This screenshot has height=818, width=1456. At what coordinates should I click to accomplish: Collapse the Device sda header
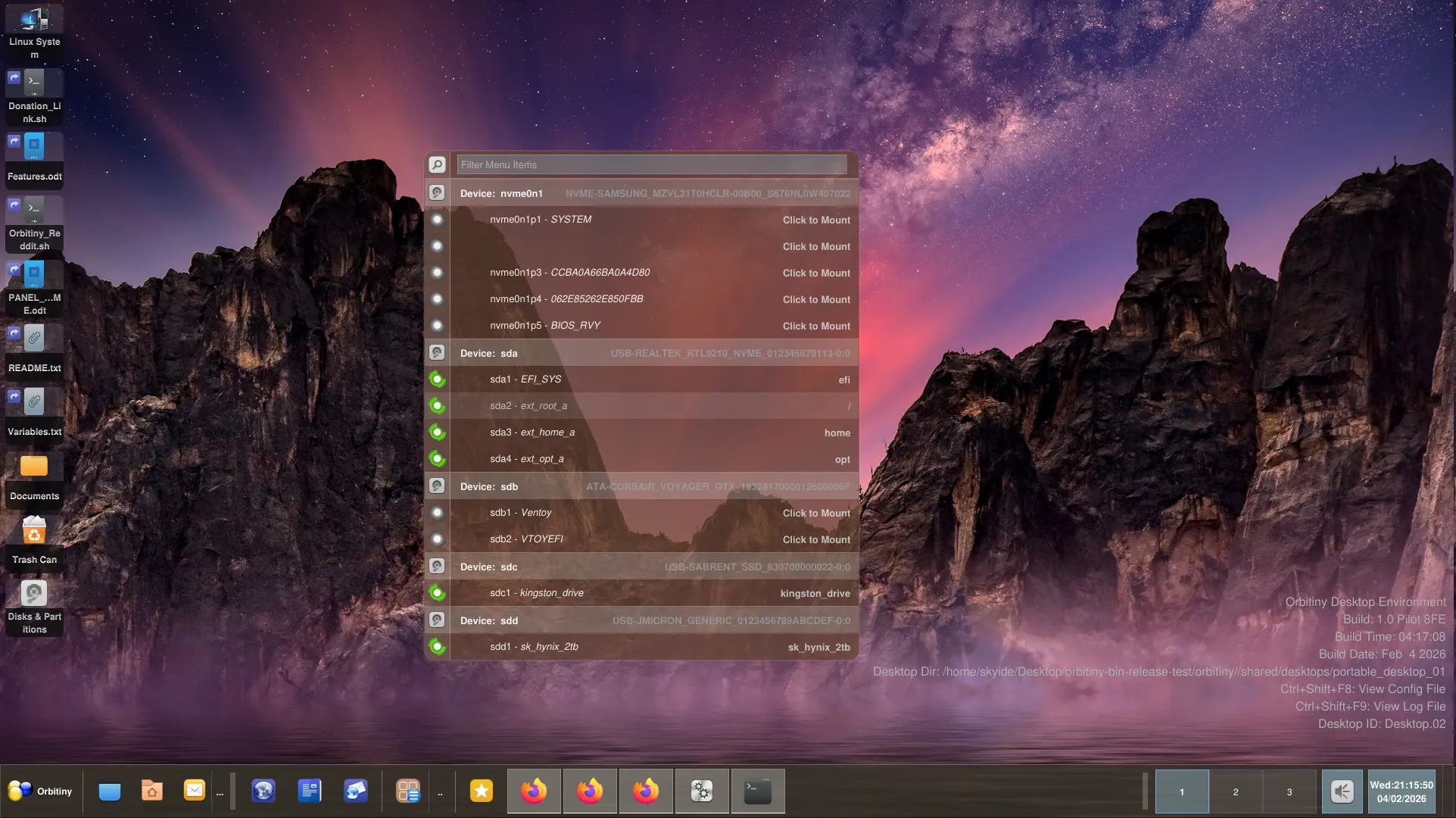pyautogui.click(x=488, y=353)
